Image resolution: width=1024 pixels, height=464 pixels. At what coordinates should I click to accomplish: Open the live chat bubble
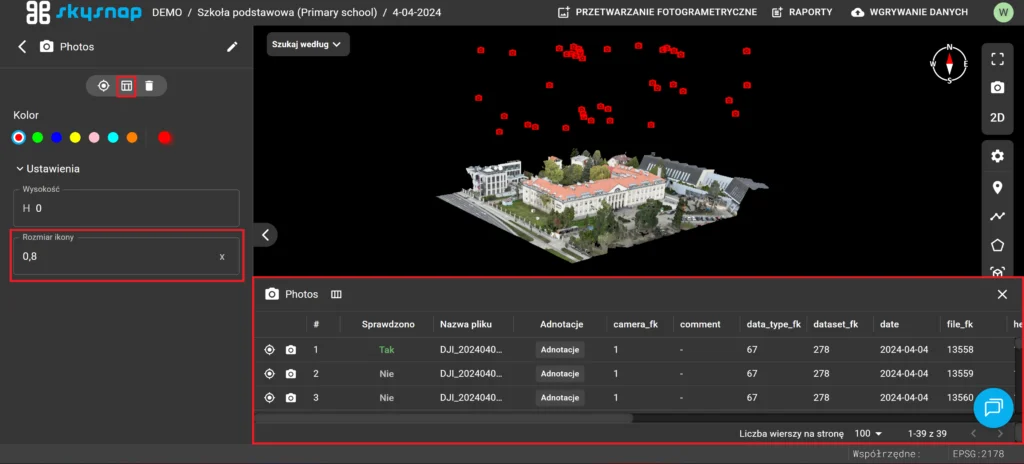993,406
